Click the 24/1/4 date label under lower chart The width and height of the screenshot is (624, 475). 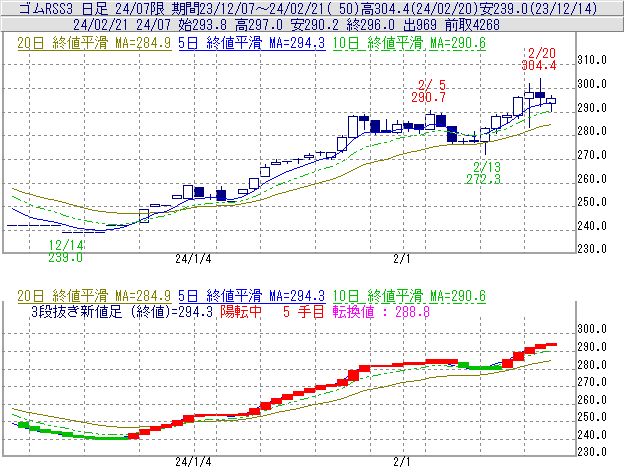[x=193, y=462]
